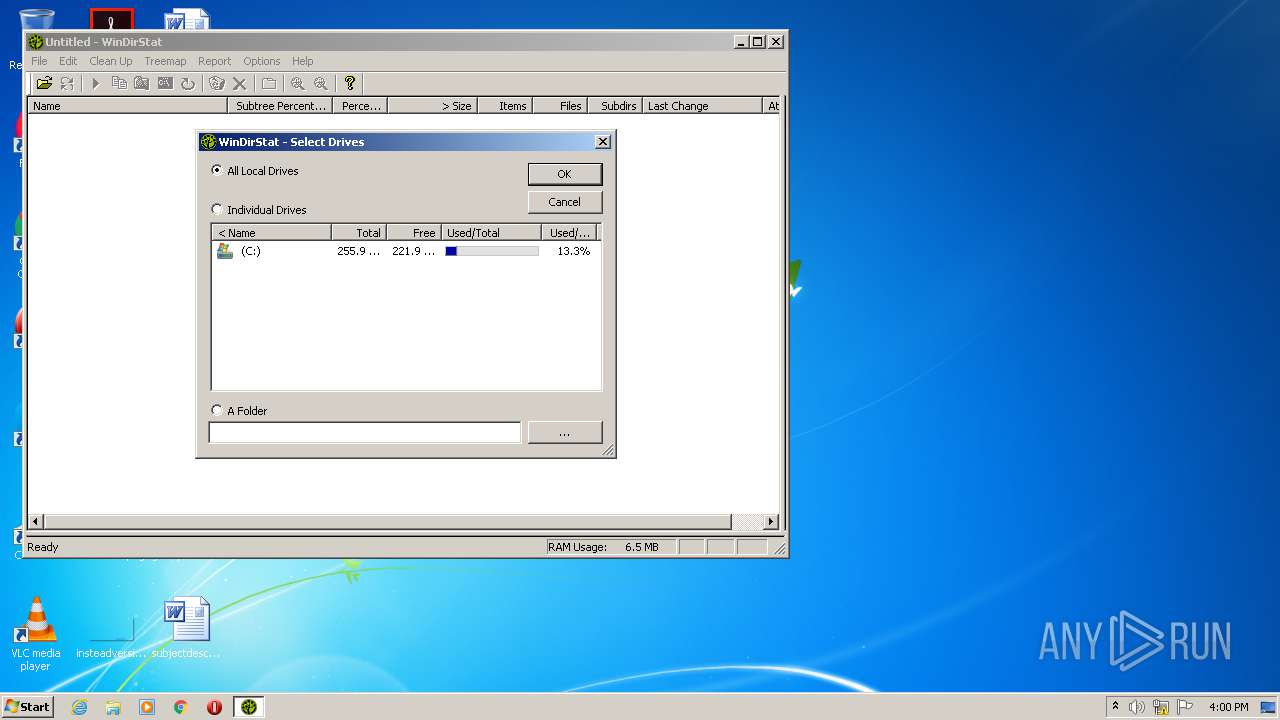Click the Open folder toolbar icon
The image size is (1280, 720).
44,83
